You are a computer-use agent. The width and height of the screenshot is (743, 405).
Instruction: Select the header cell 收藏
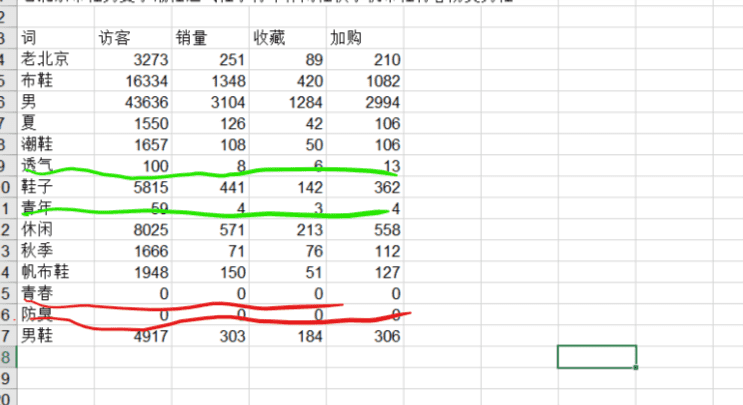click(x=288, y=38)
